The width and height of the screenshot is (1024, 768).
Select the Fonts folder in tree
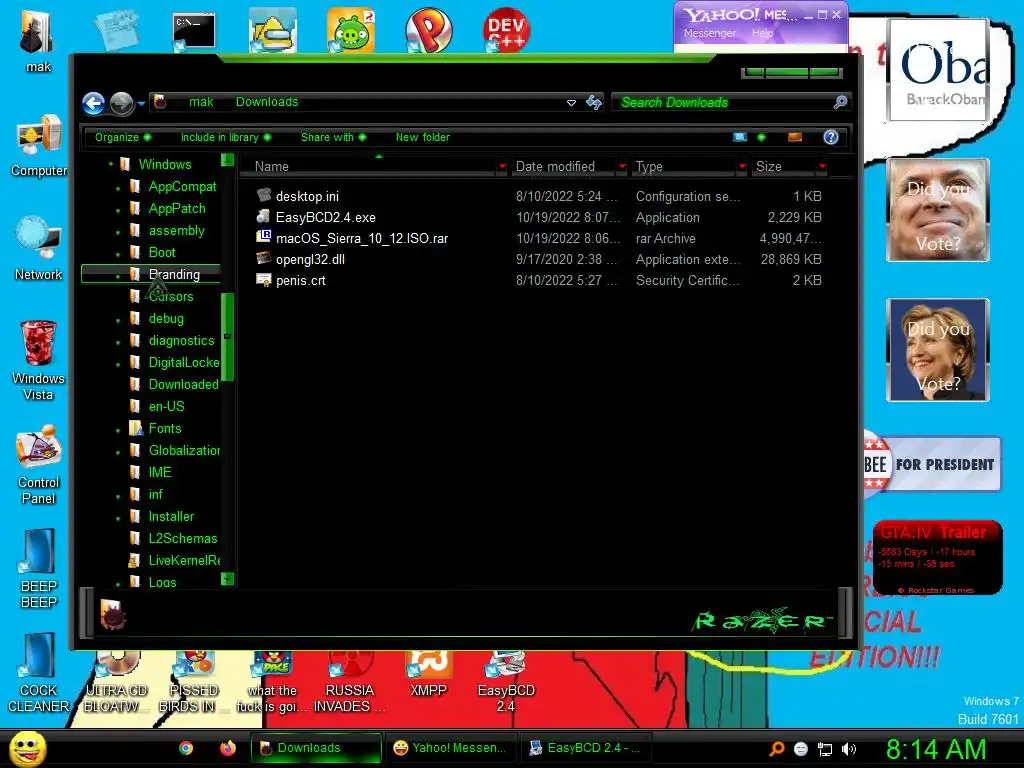pos(165,428)
